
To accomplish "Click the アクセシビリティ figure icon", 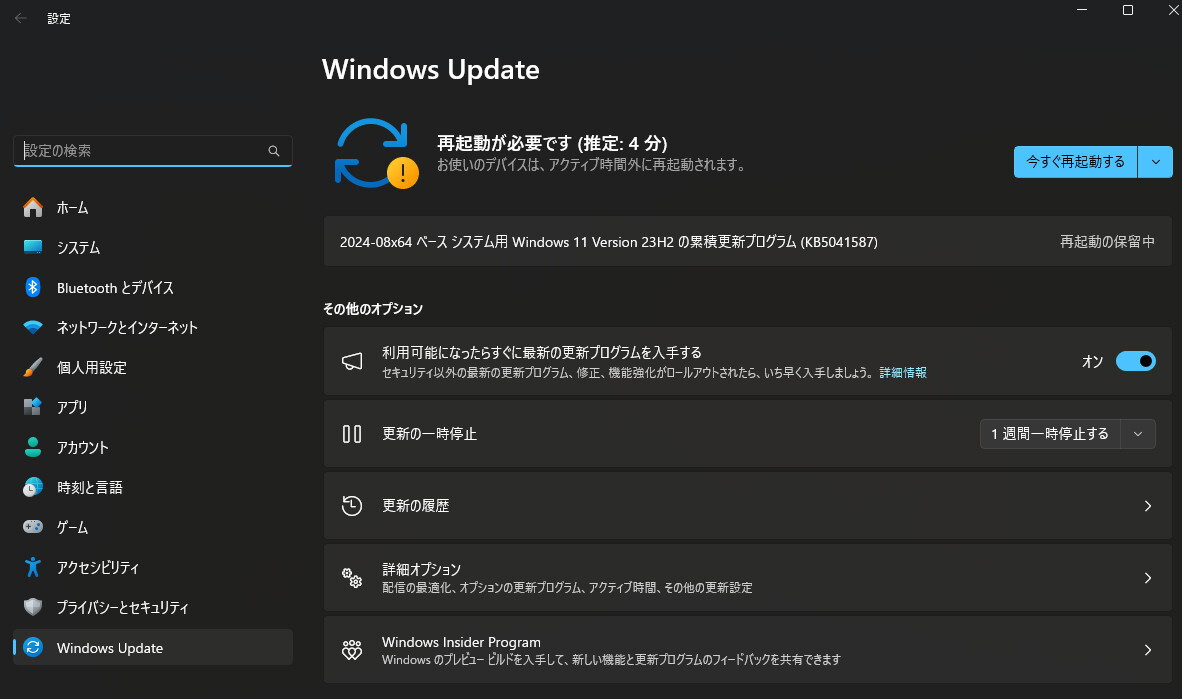I will pos(32,567).
